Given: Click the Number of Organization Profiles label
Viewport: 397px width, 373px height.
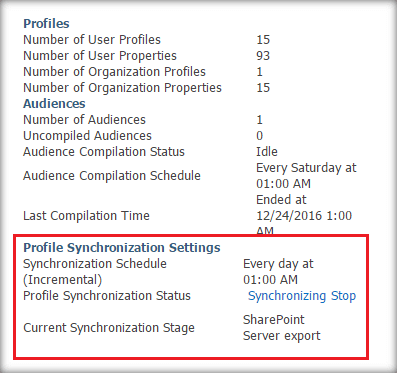Looking at the screenshot, I should (x=115, y=72).
